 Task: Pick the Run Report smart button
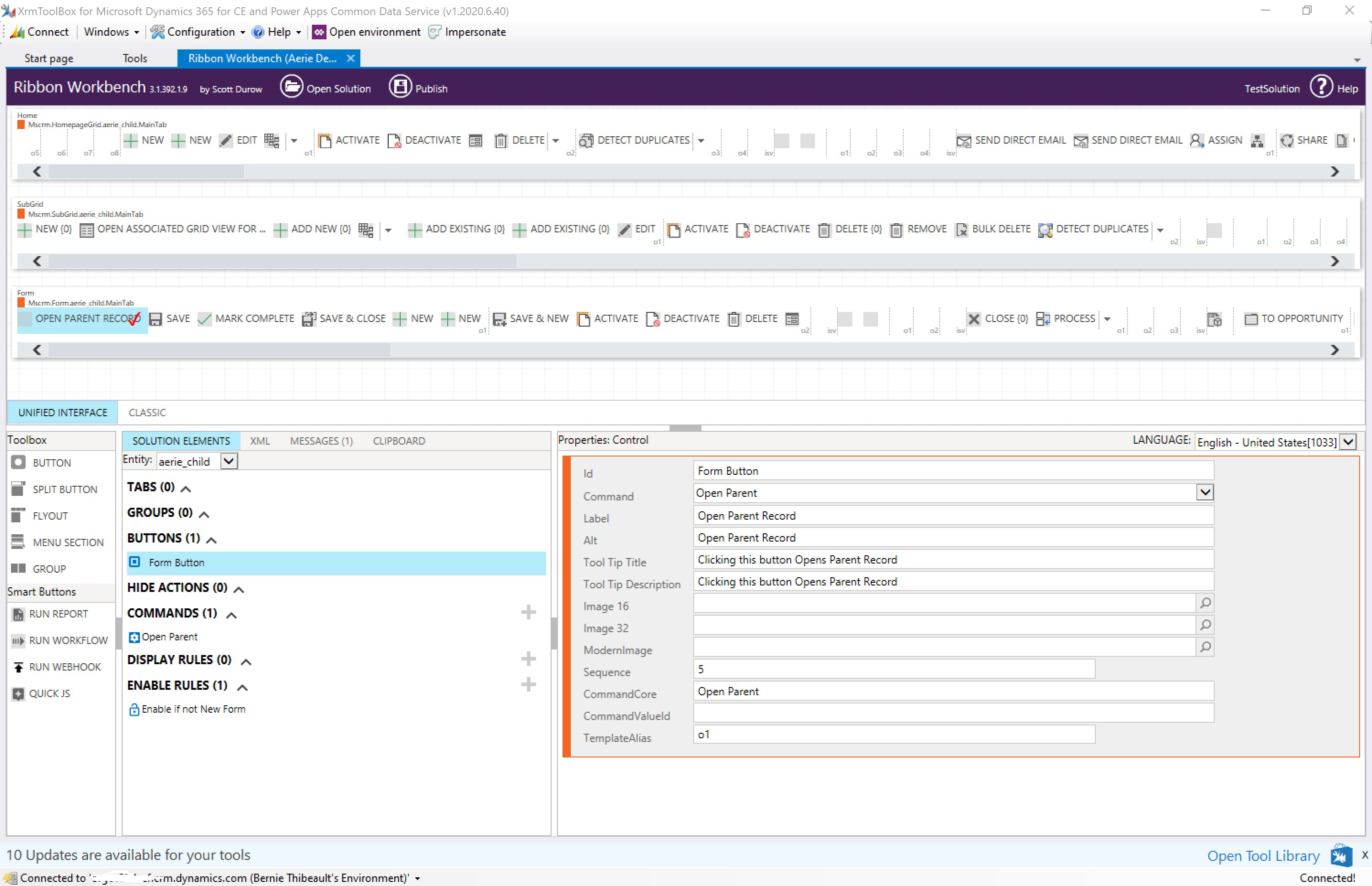pos(49,614)
